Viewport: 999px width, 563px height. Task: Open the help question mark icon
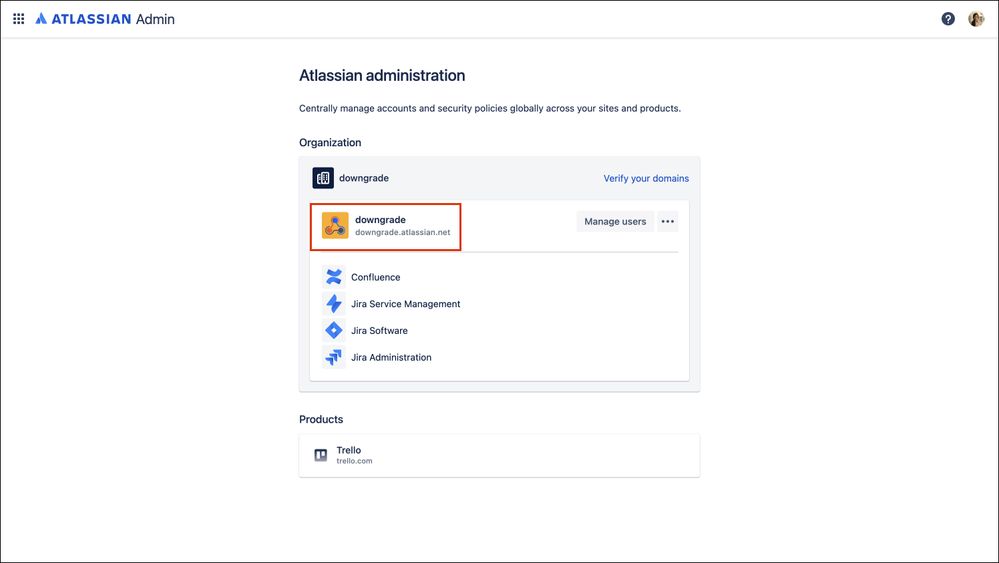948,19
